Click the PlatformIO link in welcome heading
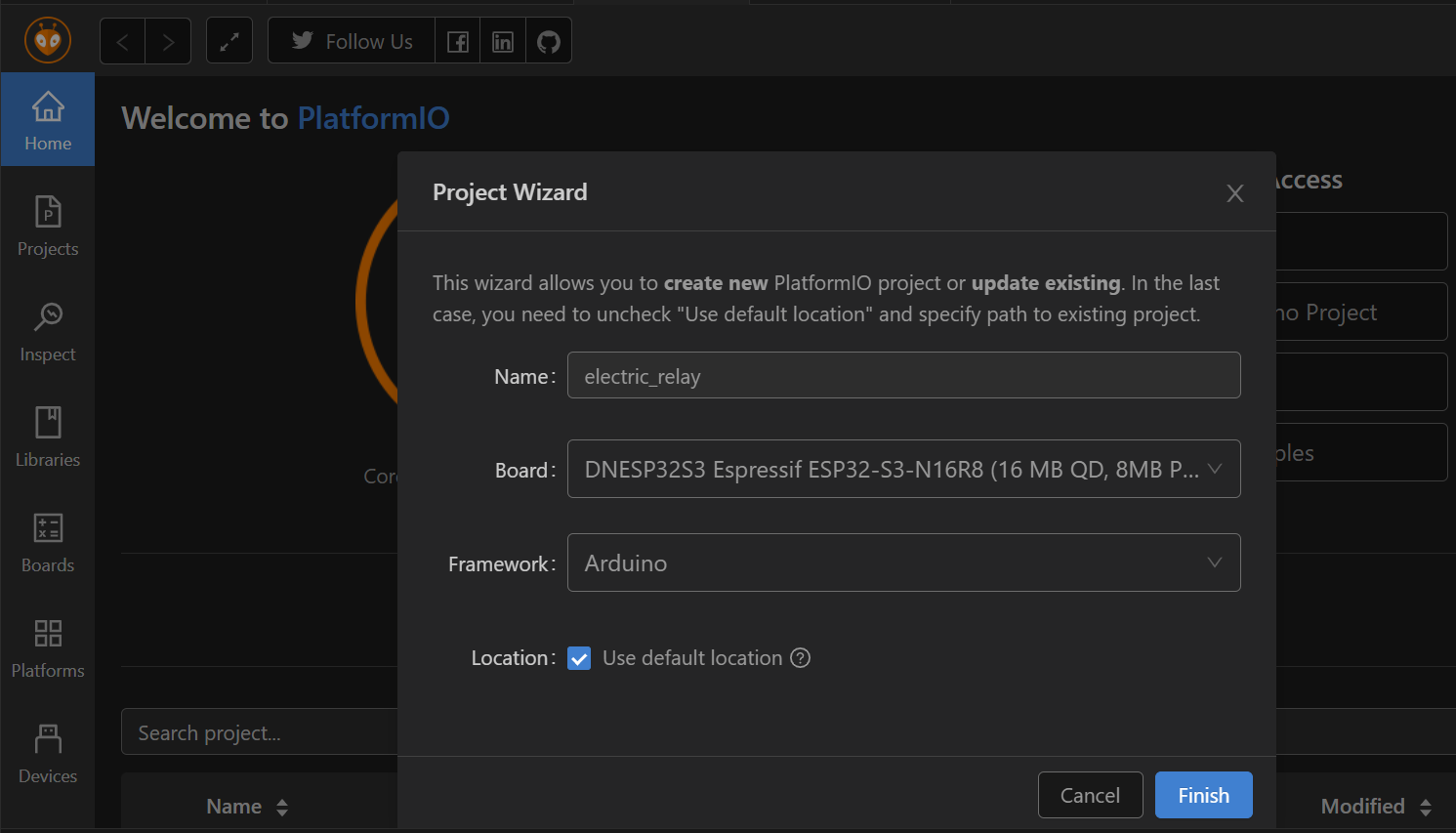Screen dimensions: 1456x833 pos(373,118)
